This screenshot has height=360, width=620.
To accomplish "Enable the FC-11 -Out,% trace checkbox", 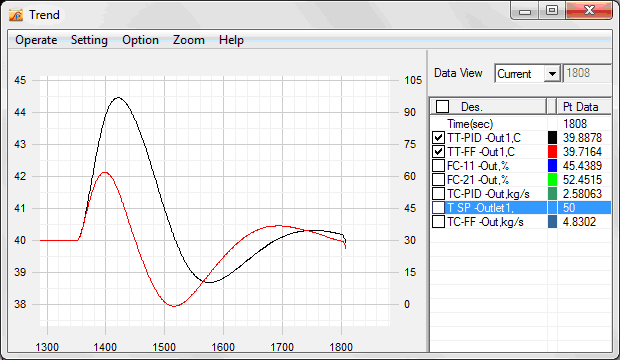I will [x=438, y=166].
